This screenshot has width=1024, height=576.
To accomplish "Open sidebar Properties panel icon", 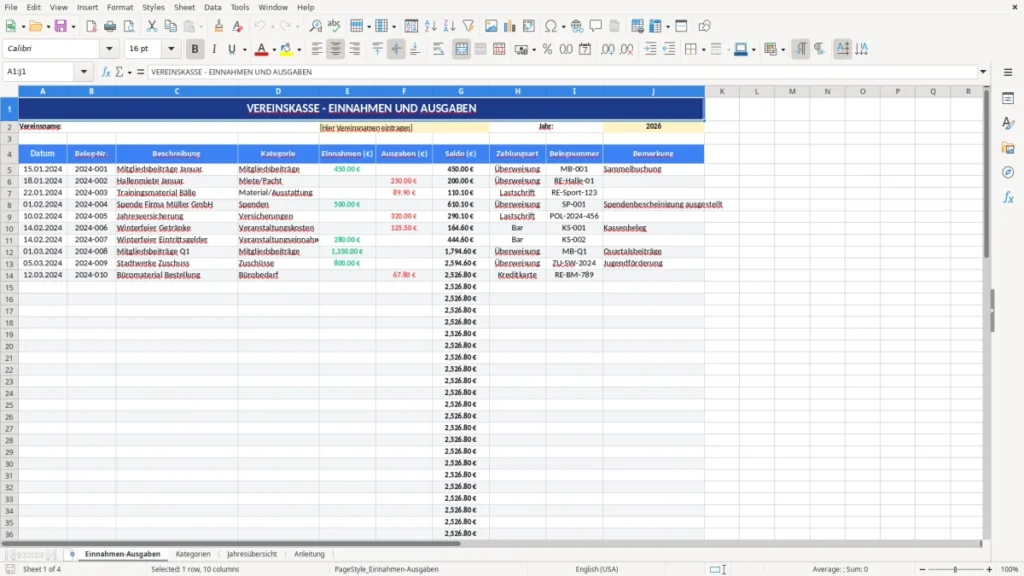I will [x=1008, y=98].
